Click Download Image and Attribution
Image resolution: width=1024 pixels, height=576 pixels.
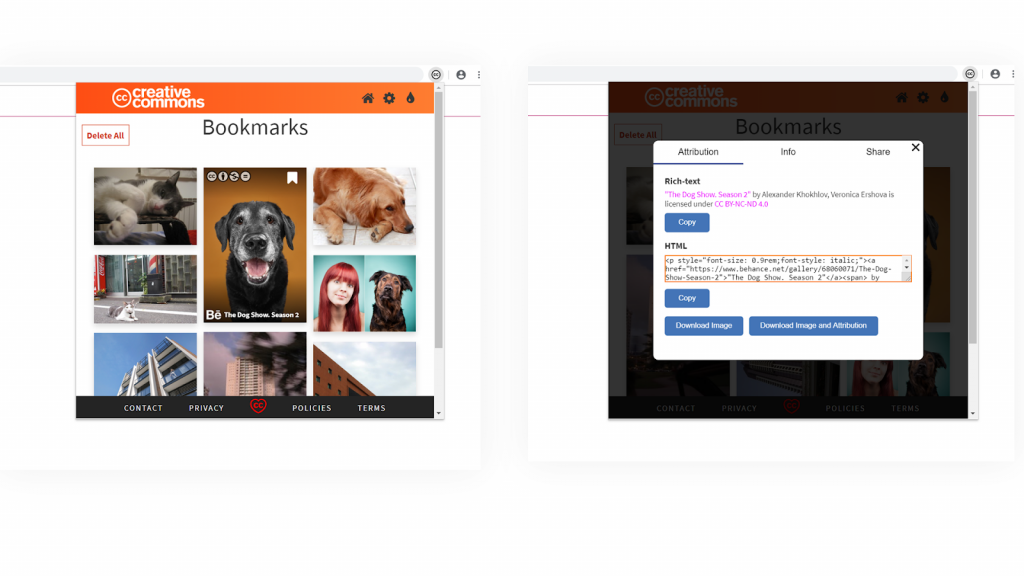pos(812,325)
